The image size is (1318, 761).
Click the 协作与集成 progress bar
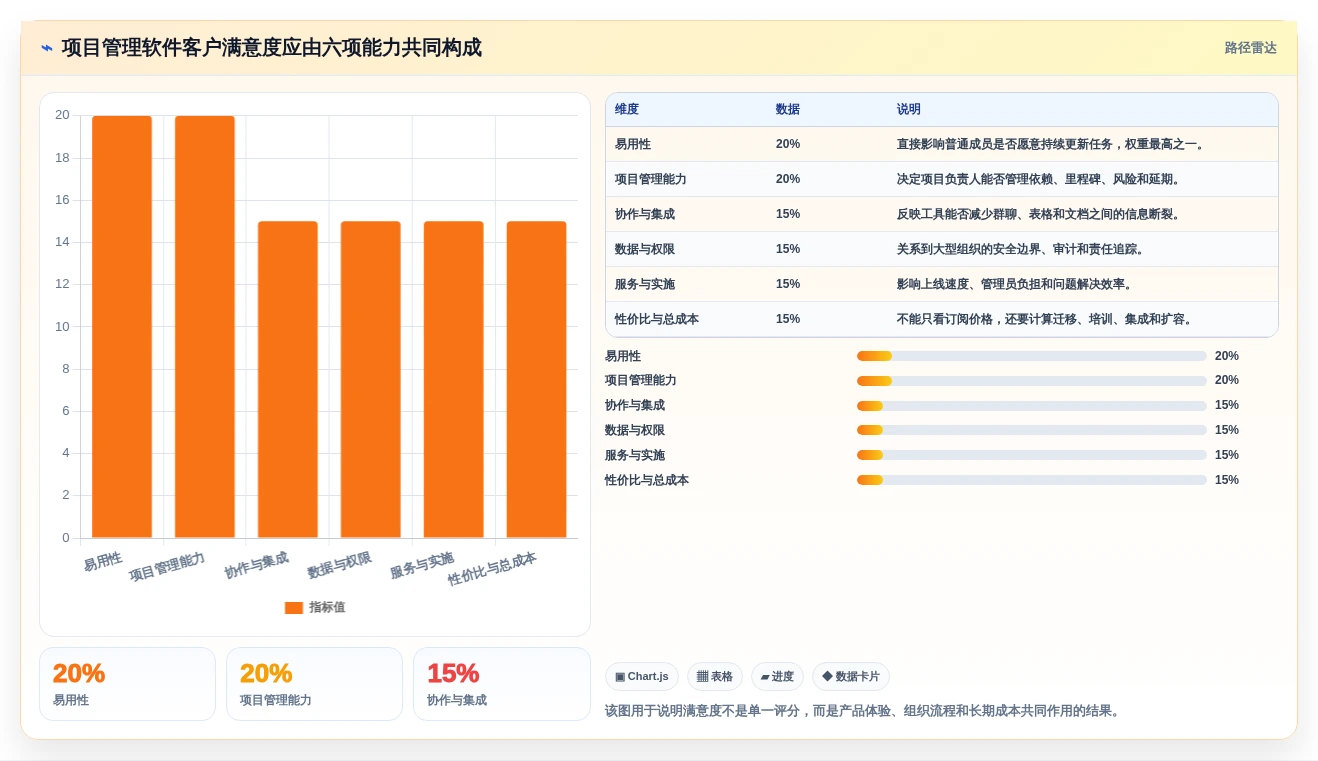pos(1032,406)
